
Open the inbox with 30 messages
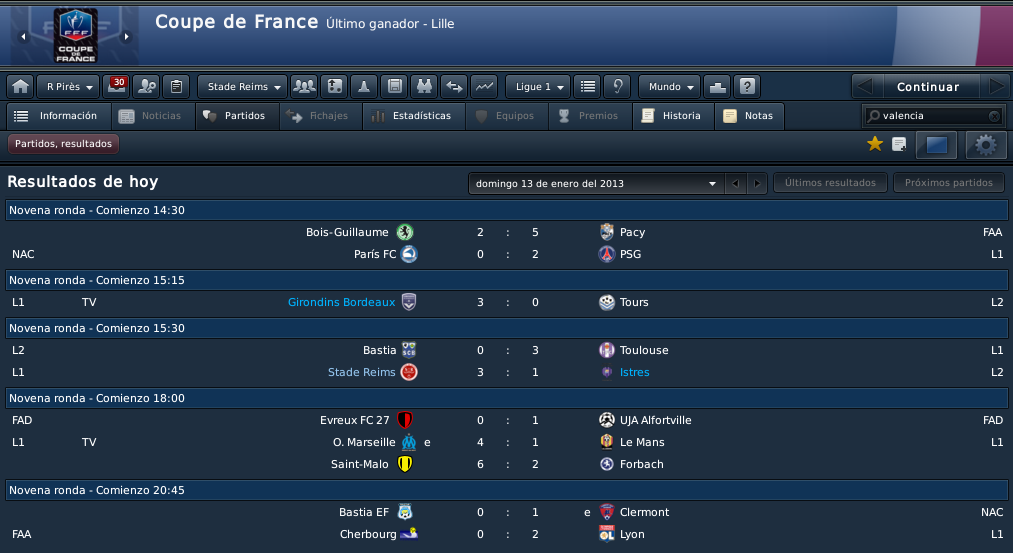point(116,86)
